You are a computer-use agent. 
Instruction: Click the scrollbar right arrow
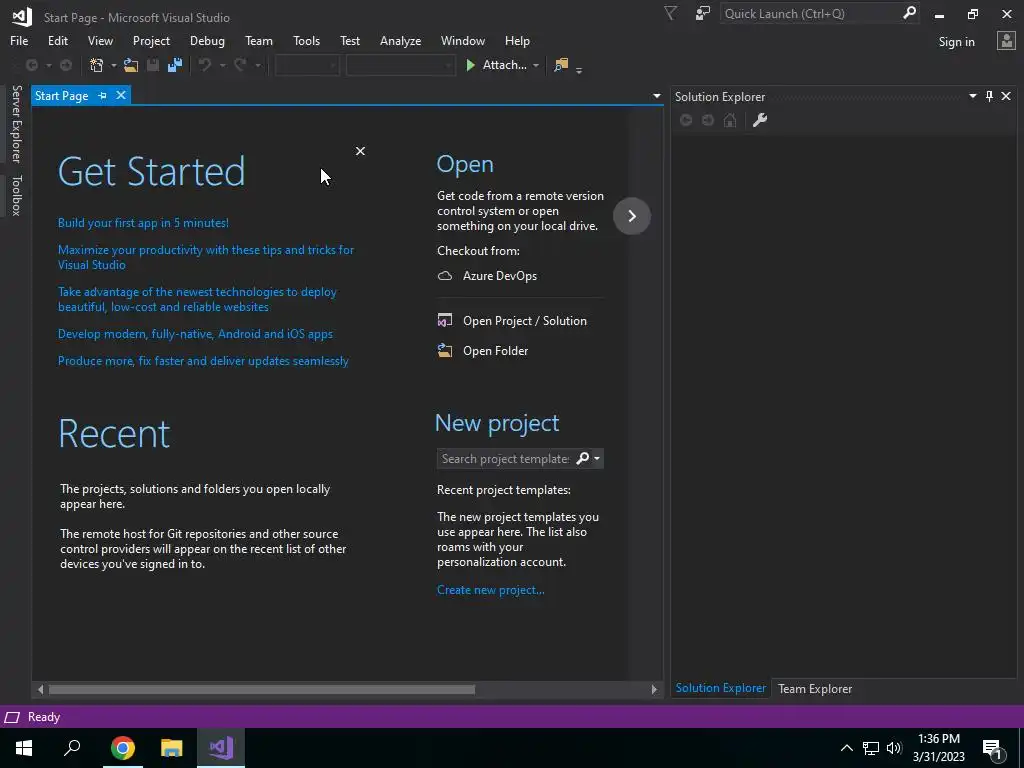pyautogui.click(x=654, y=689)
